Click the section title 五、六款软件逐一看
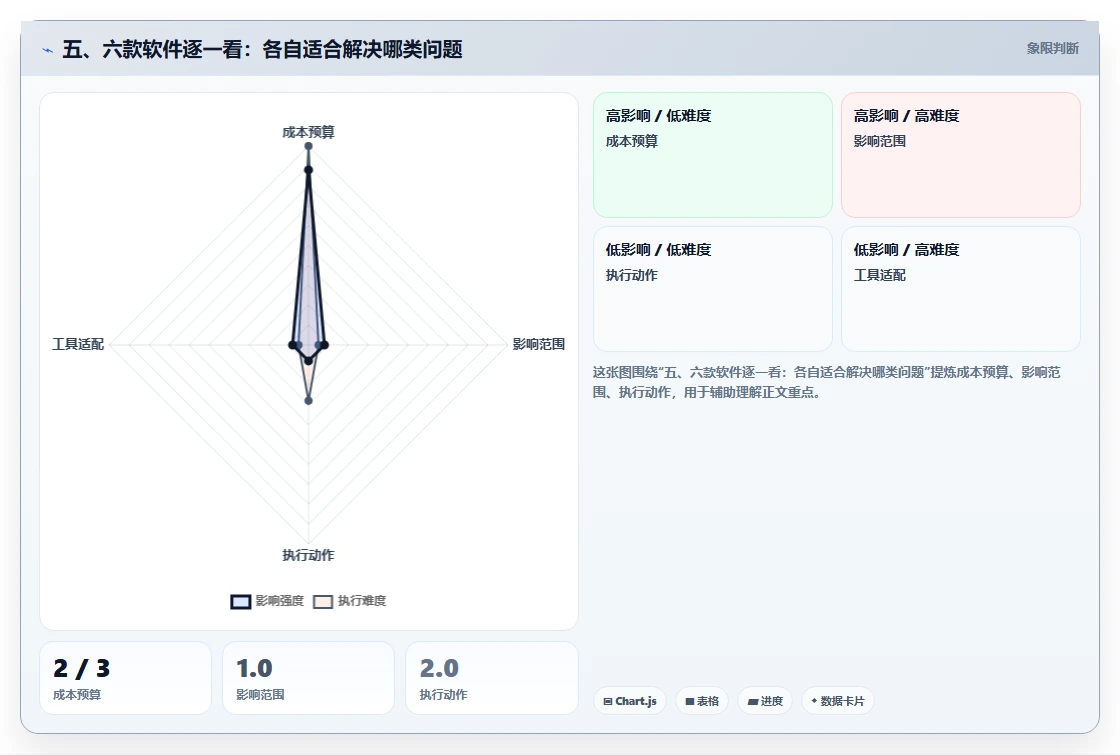1120x755 pixels. tap(262, 49)
